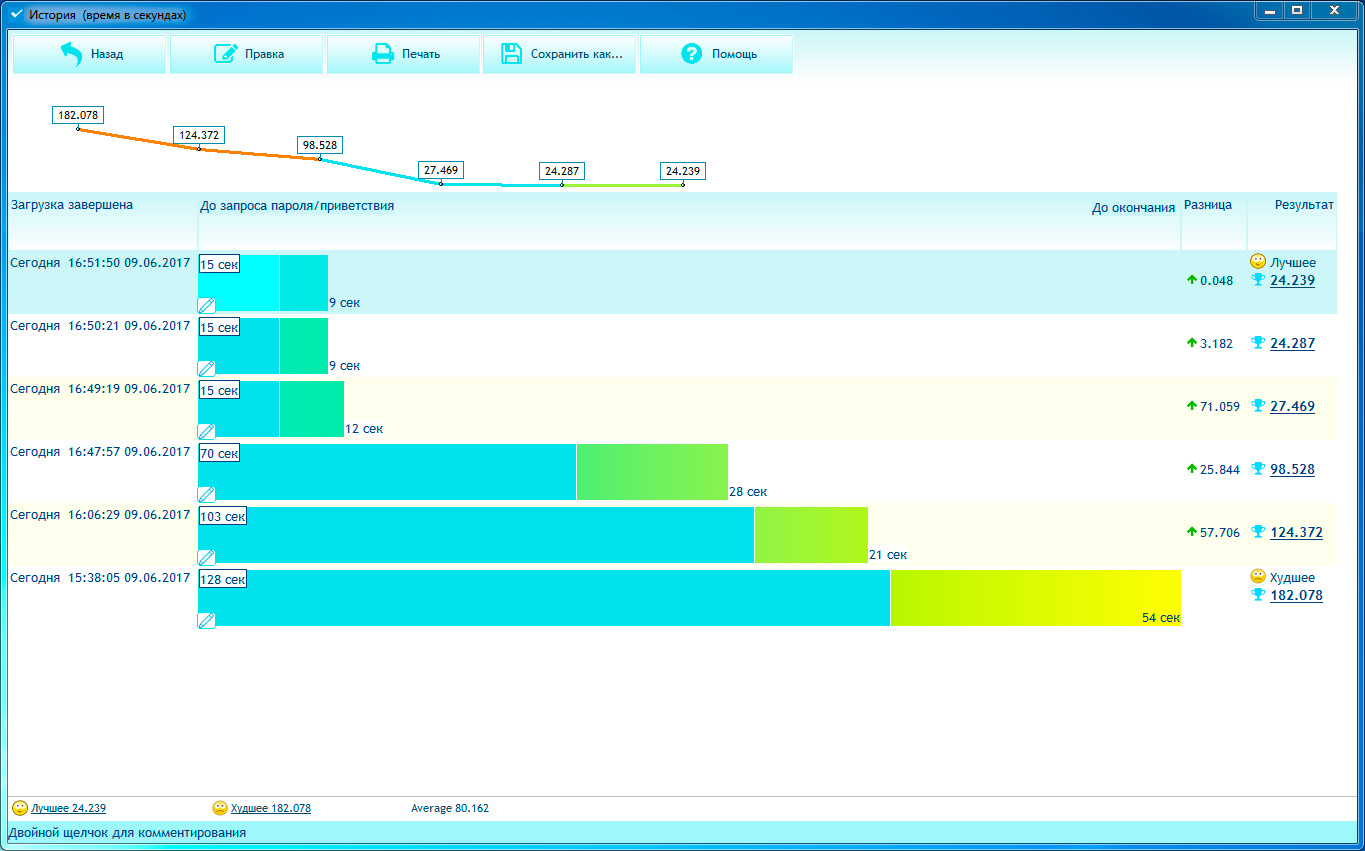Viewport: 1365px width, 851px height.
Task: Click the До окончания header label
Action: click(1133, 208)
